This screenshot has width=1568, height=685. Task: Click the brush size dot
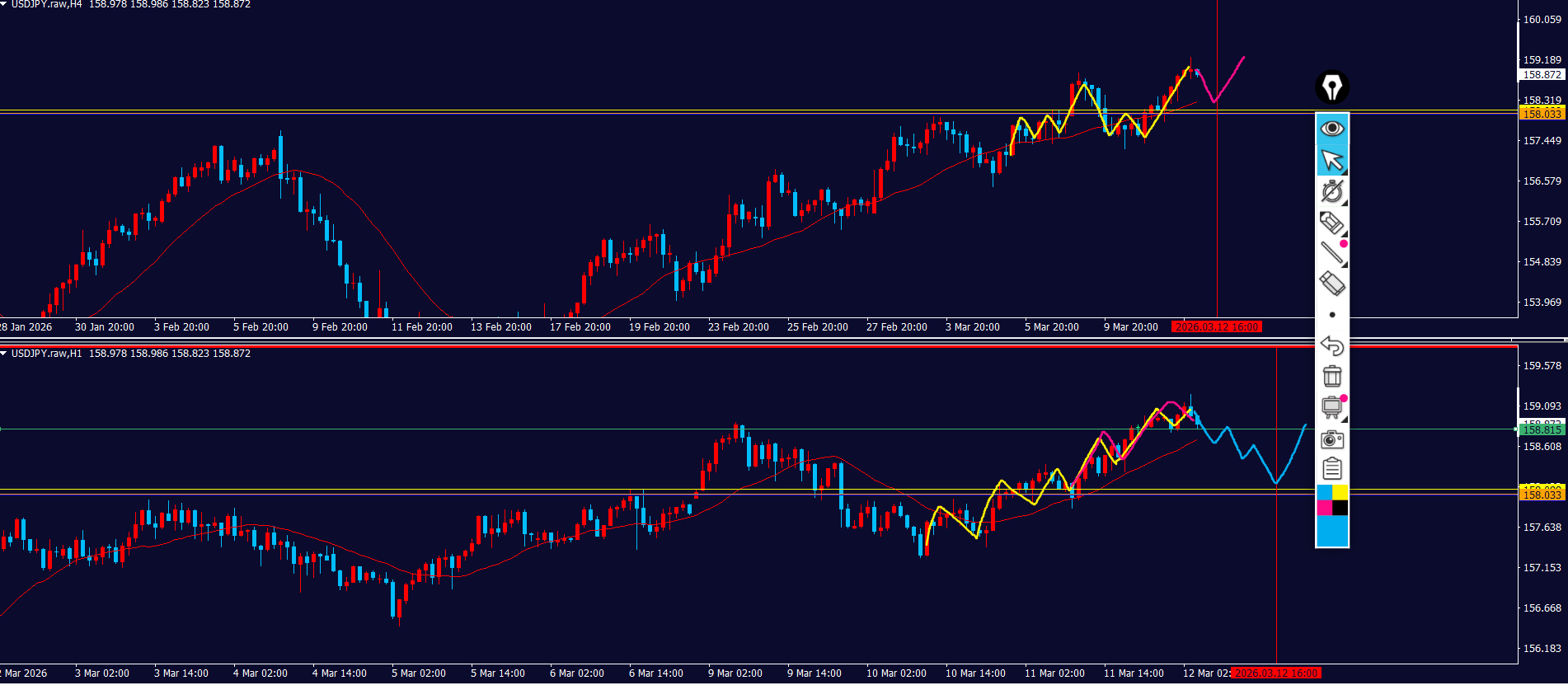coord(1332,315)
